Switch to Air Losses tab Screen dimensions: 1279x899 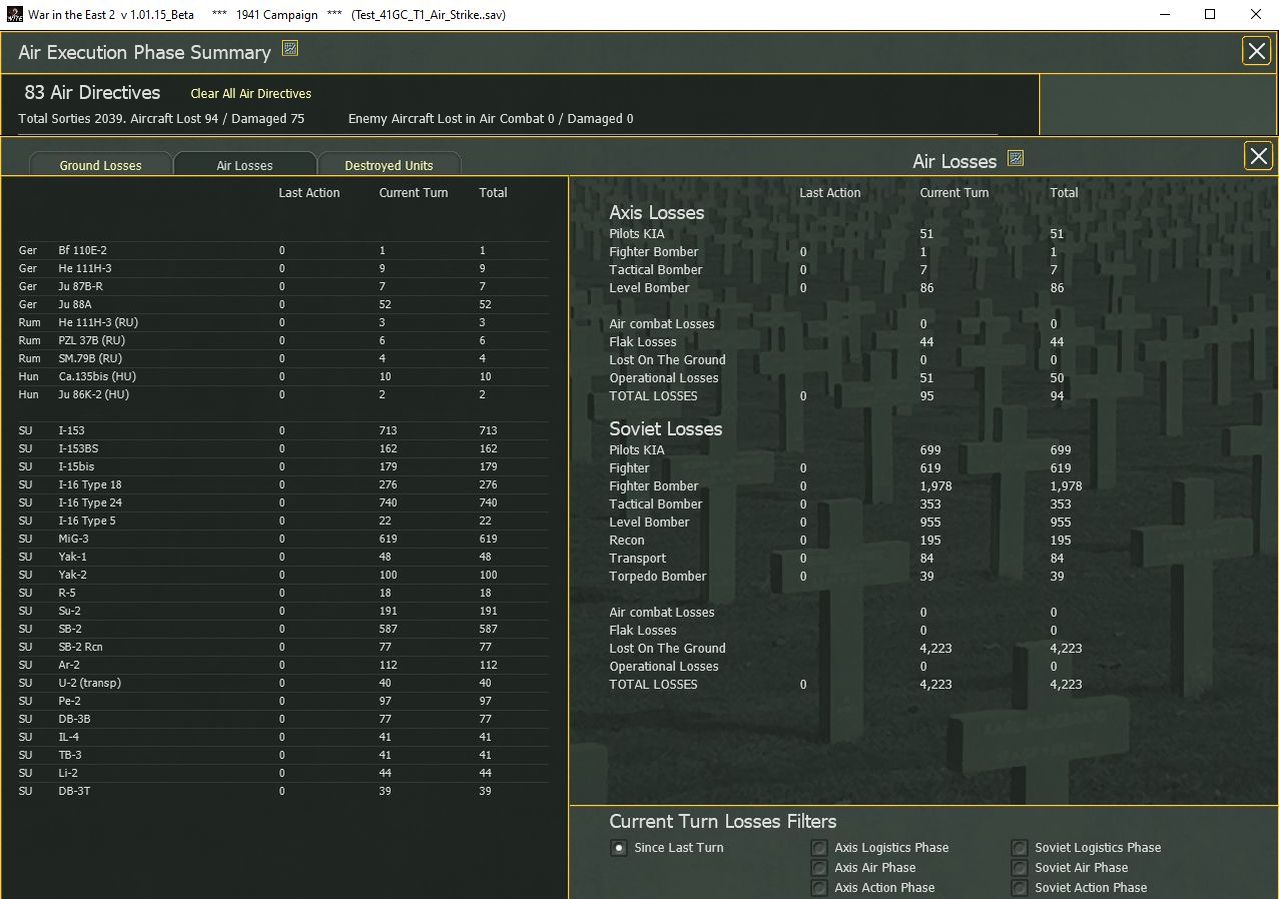[x=245, y=165]
